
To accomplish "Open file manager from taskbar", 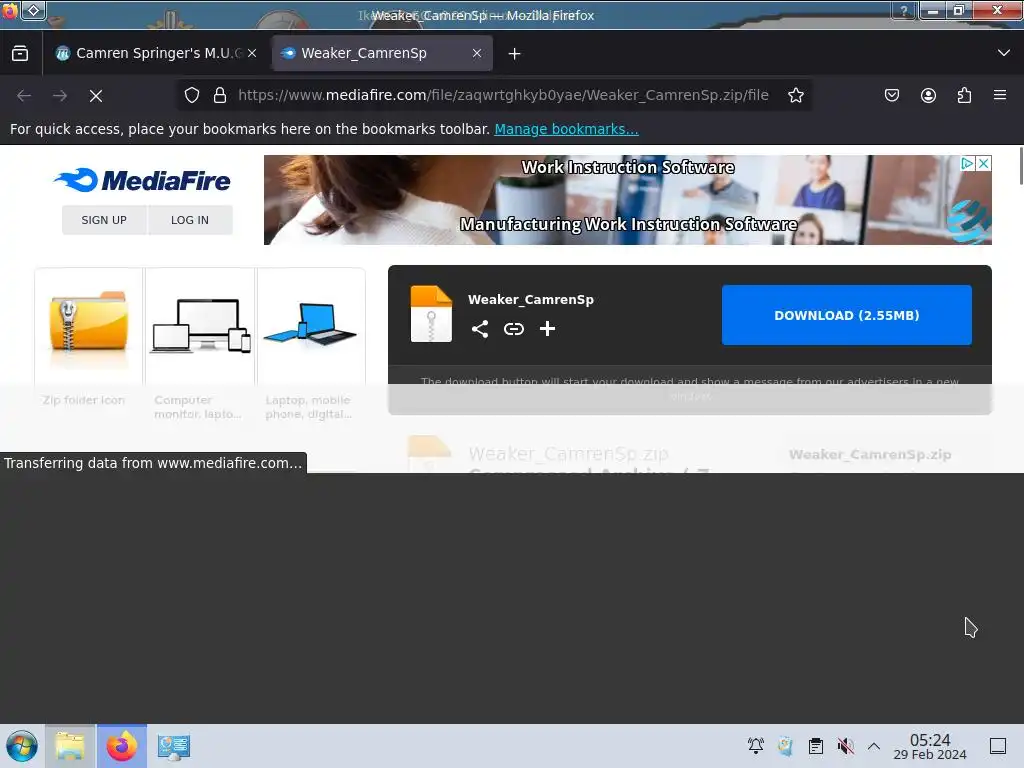I will coord(70,746).
